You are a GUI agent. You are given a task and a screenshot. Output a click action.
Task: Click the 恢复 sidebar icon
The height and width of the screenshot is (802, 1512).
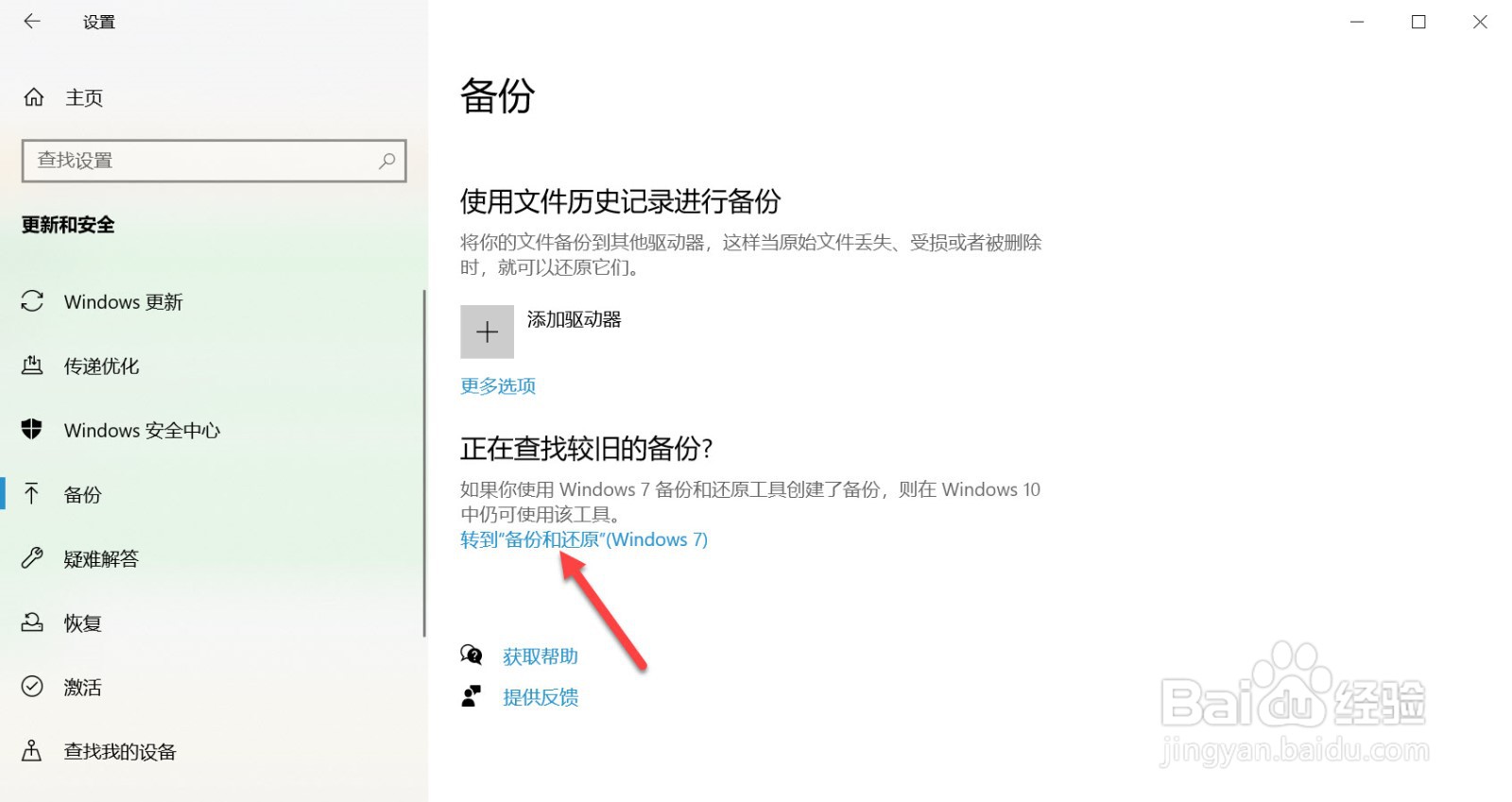pos(32,623)
